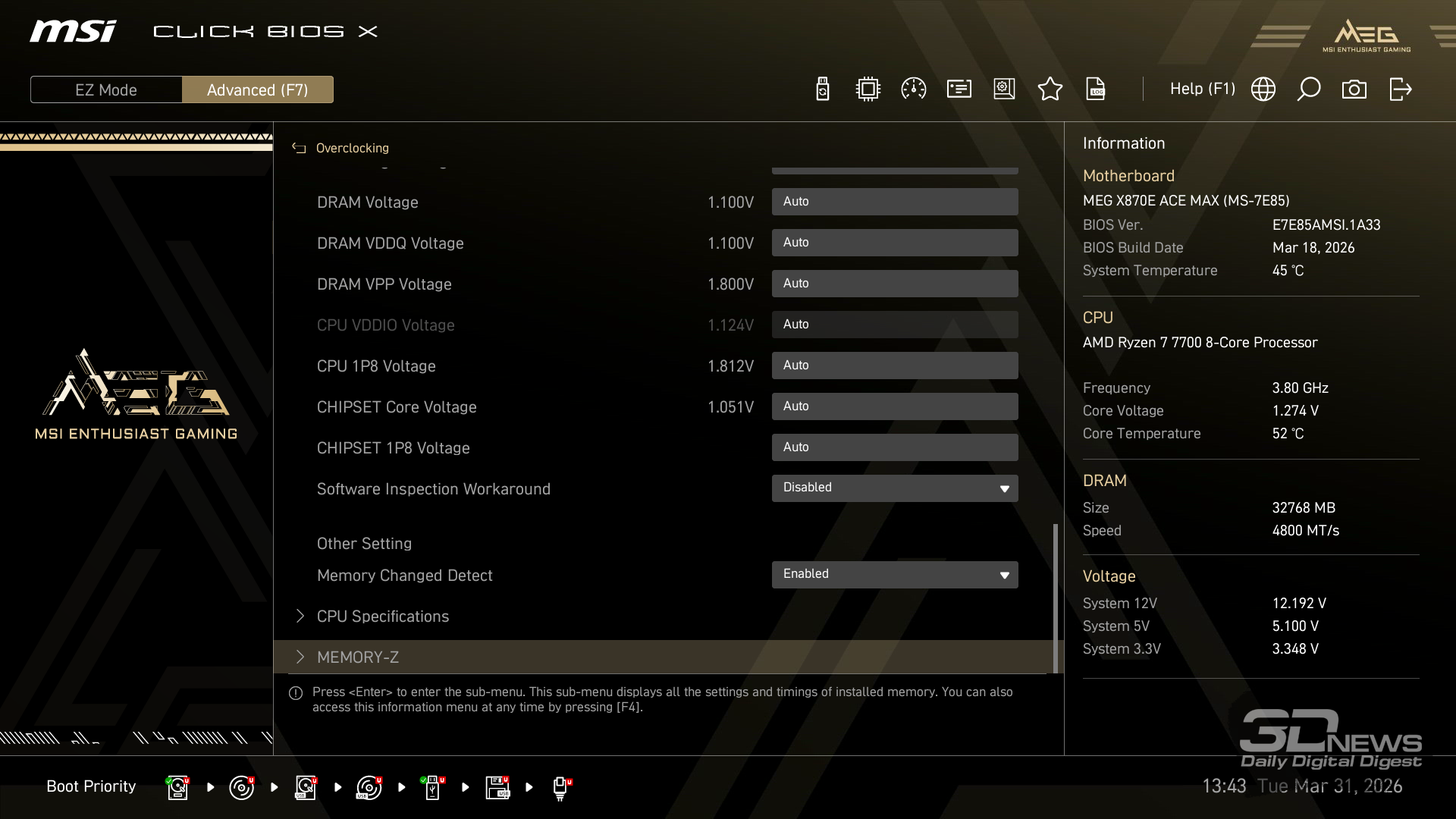This screenshot has width=1456, height=819.
Task: Expand CPU Specifications submenu
Action: pos(382,617)
